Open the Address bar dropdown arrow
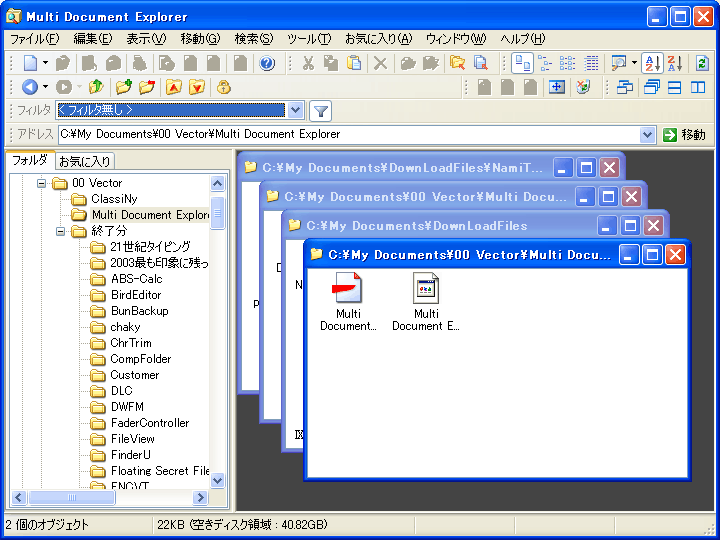The image size is (720, 540). pos(647,135)
